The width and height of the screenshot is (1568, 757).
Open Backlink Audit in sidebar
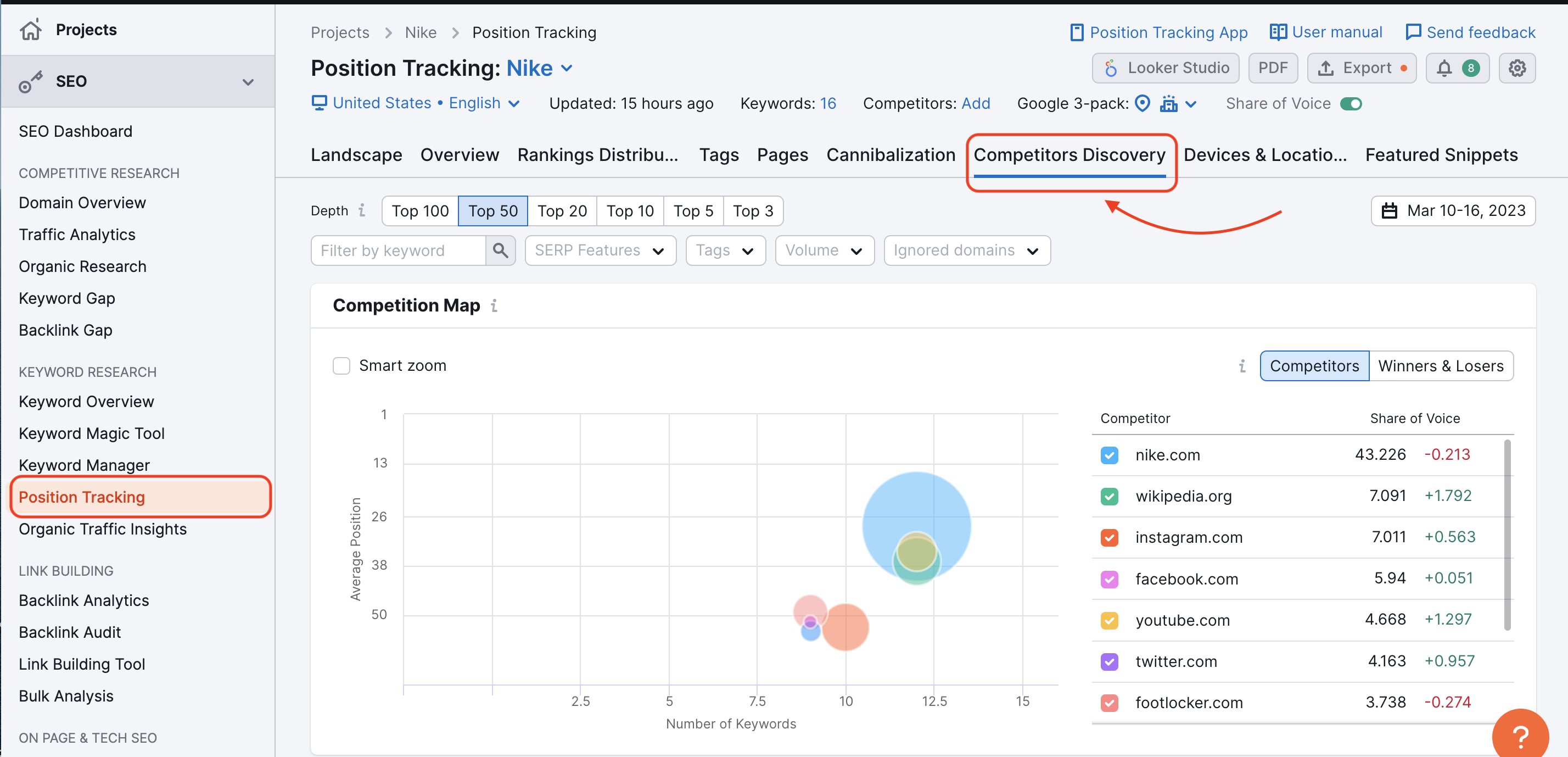(x=69, y=632)
